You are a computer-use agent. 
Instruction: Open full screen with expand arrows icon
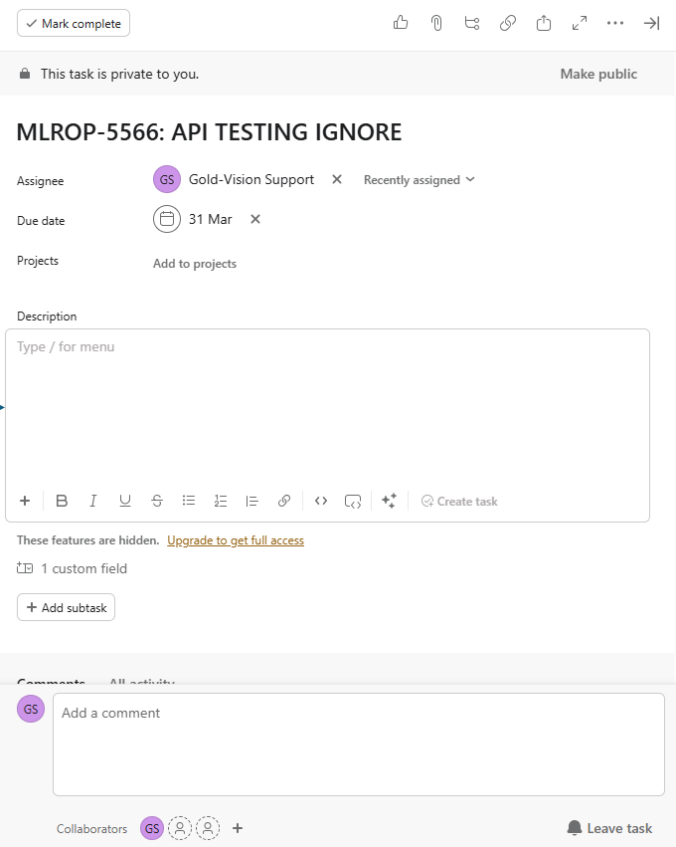pyautogui.click(x=579, y=23)
